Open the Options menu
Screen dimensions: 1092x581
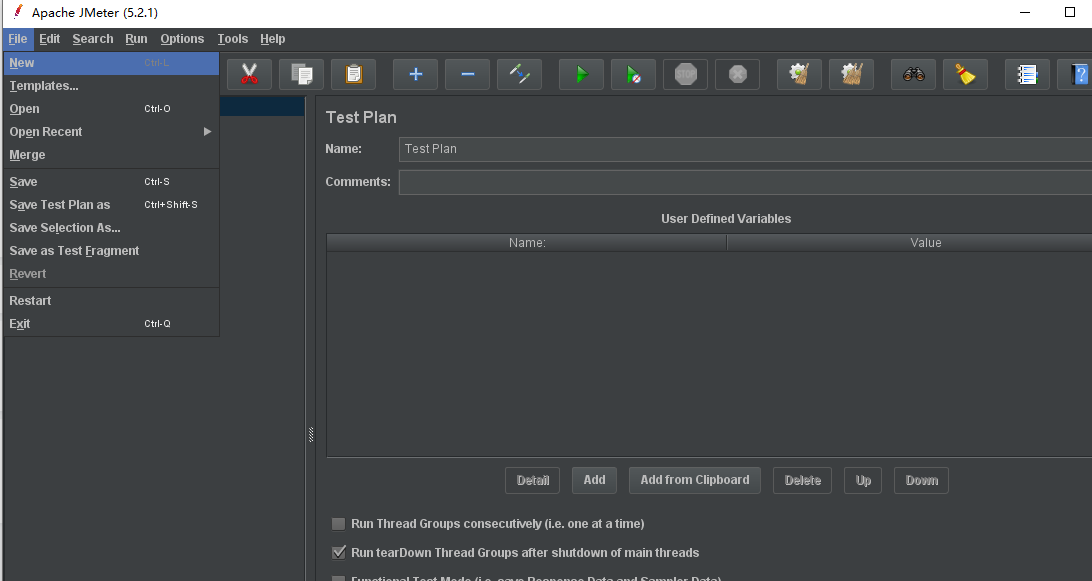pos(182,39)
